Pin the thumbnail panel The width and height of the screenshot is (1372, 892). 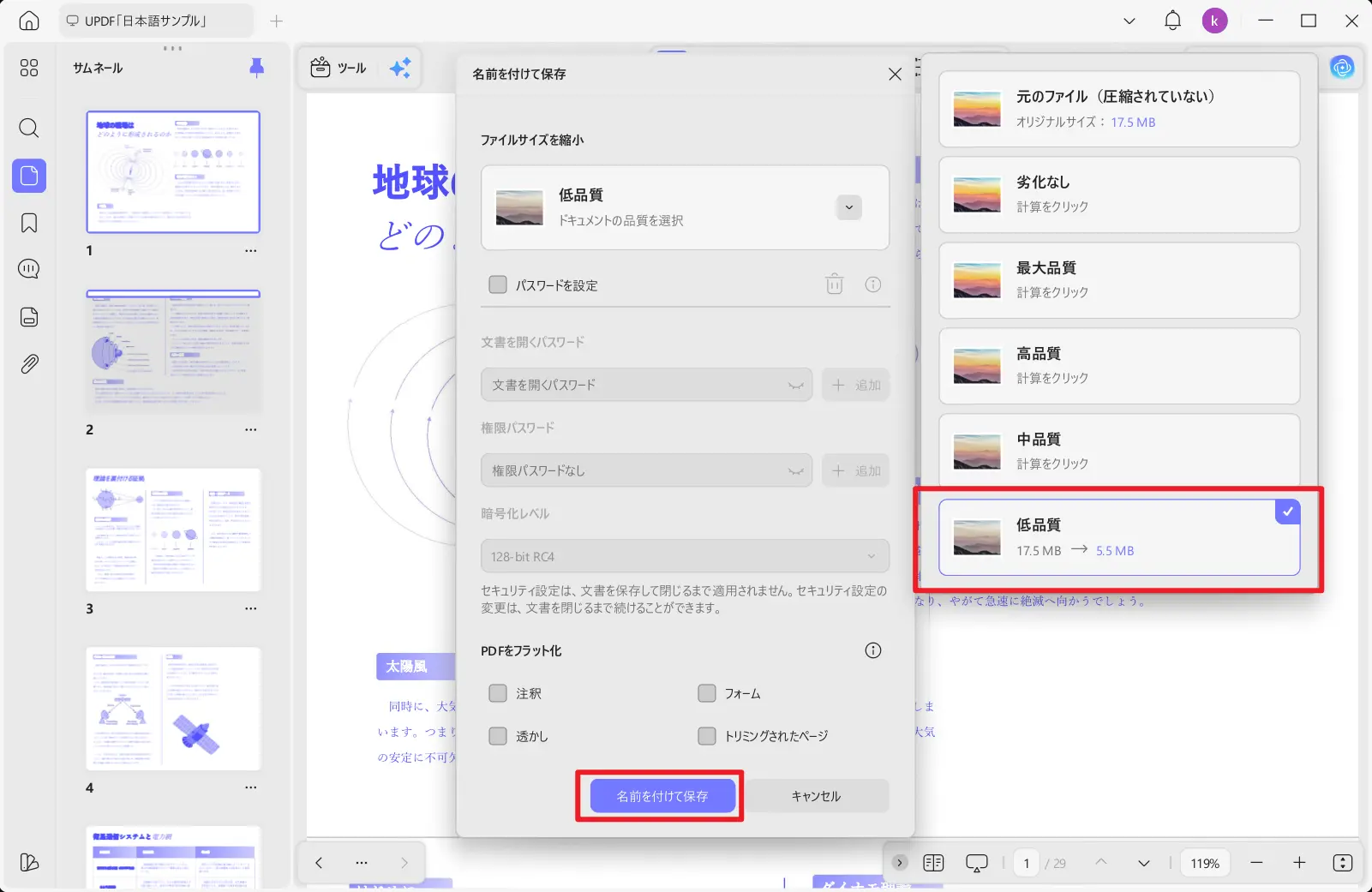[256, 68]
